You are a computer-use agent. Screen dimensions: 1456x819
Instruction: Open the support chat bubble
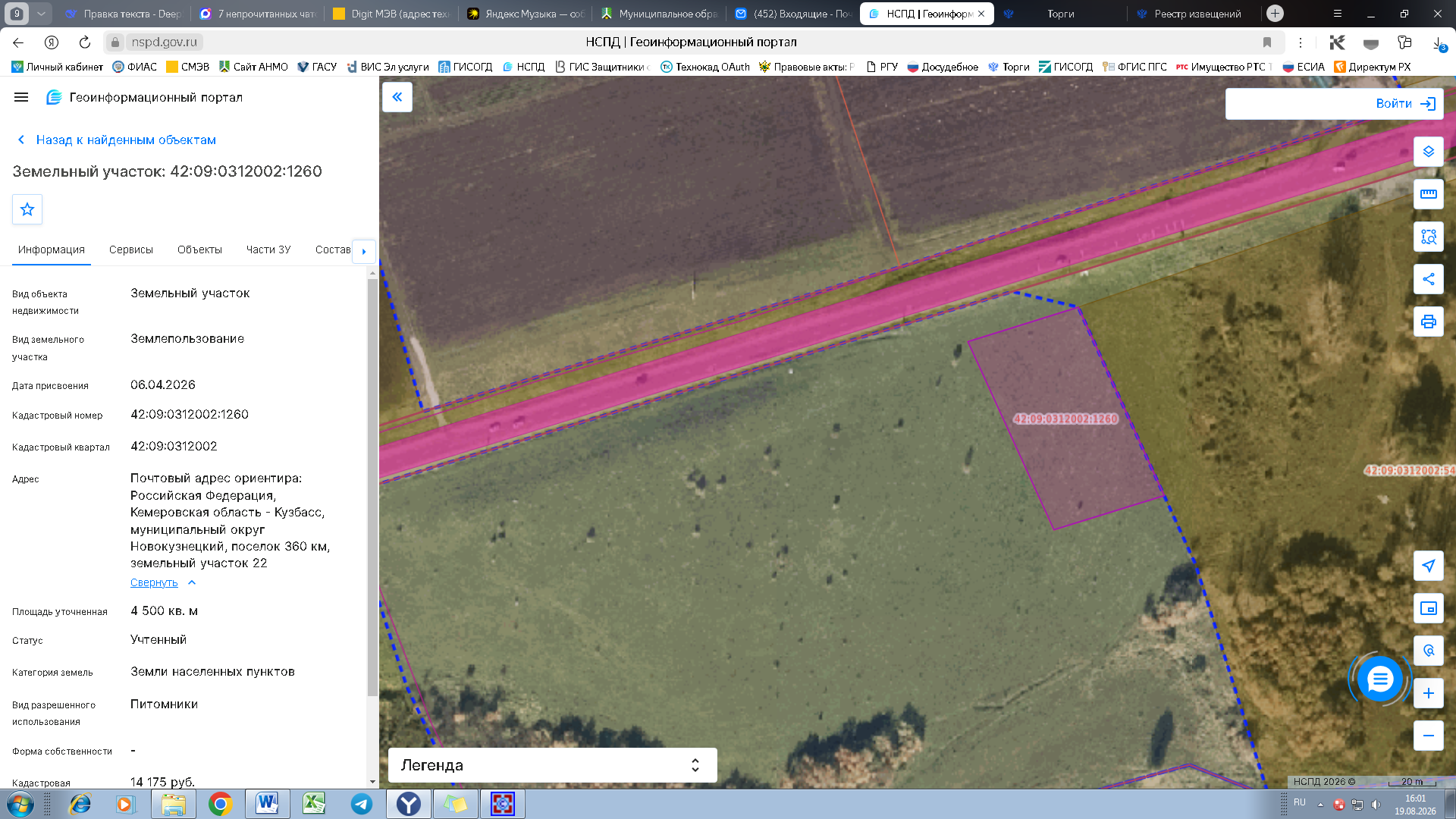tap(1380, 679)
